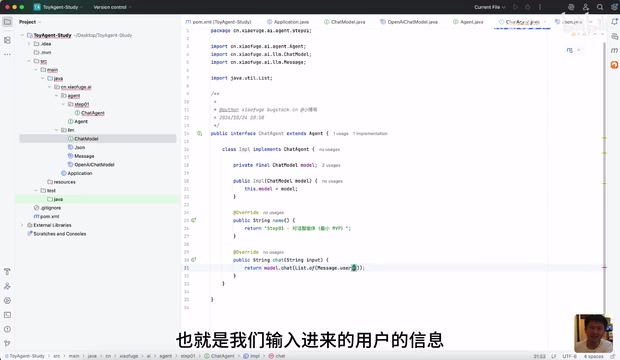The image size is (620, 360).
Task: Switch to the OpenAiChatModel.java tab
Action: coord(409,22)
